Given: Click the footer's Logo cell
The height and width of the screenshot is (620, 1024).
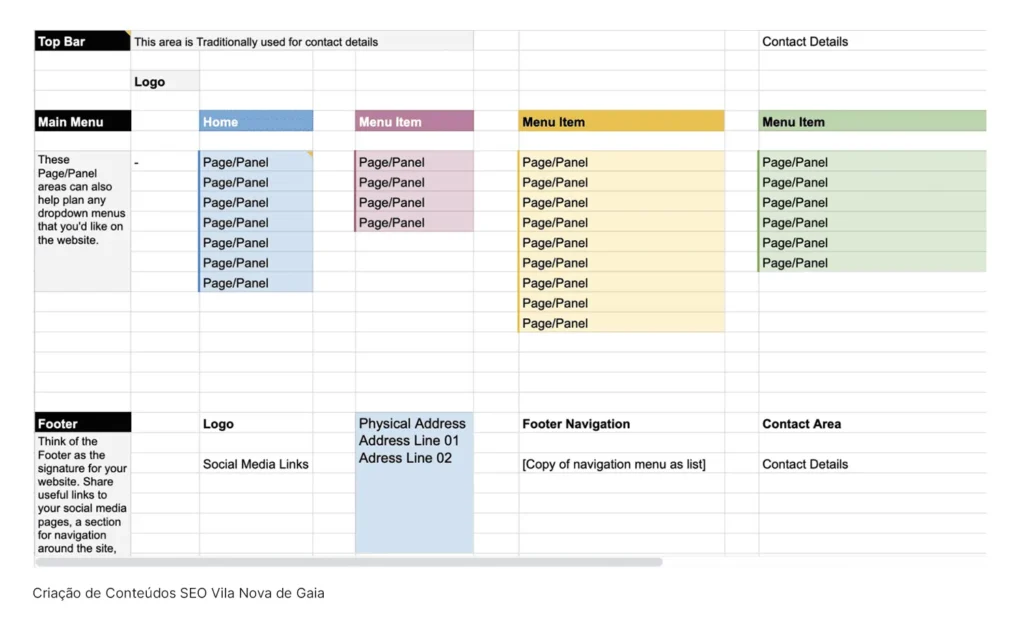Looking at the screenshot, I should 218,424.
